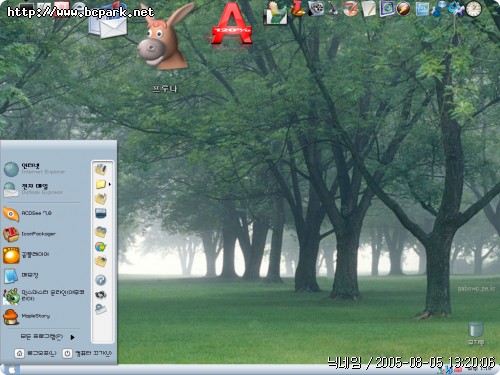Open the notepad with pencil dock icon
Screen dimensions: 500x375
click(x=368, y=9)
